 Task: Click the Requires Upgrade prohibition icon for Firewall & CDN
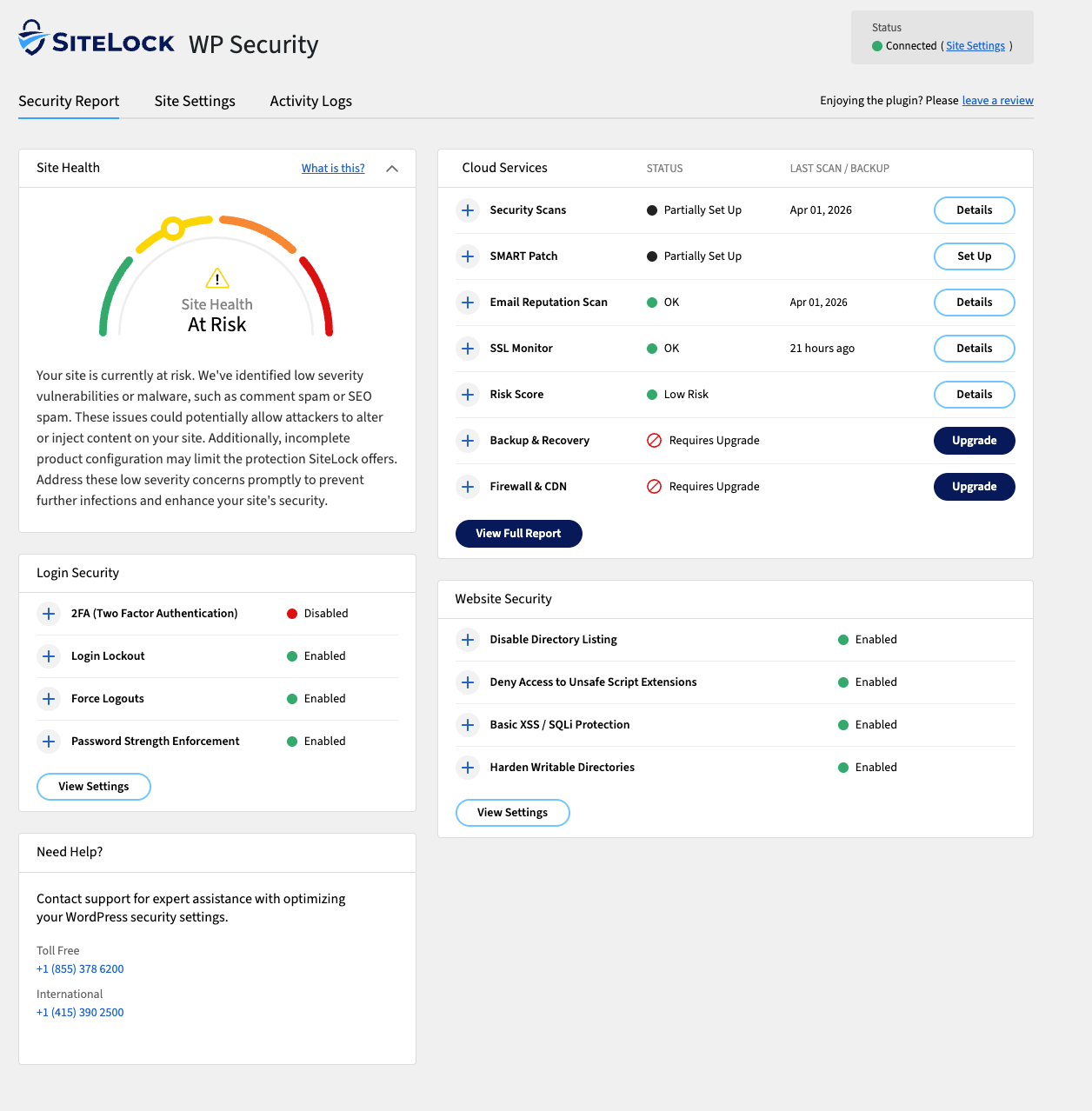(x=654, y=487)
